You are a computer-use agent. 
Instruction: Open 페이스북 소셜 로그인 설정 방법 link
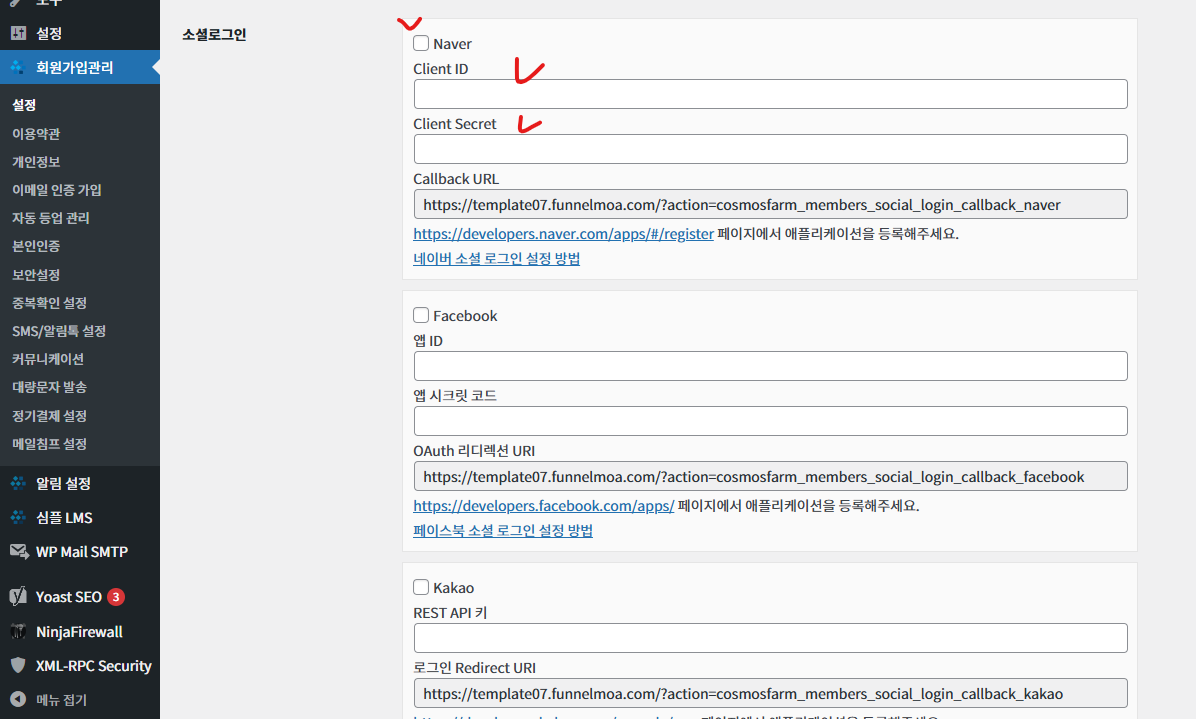(503, 530)
